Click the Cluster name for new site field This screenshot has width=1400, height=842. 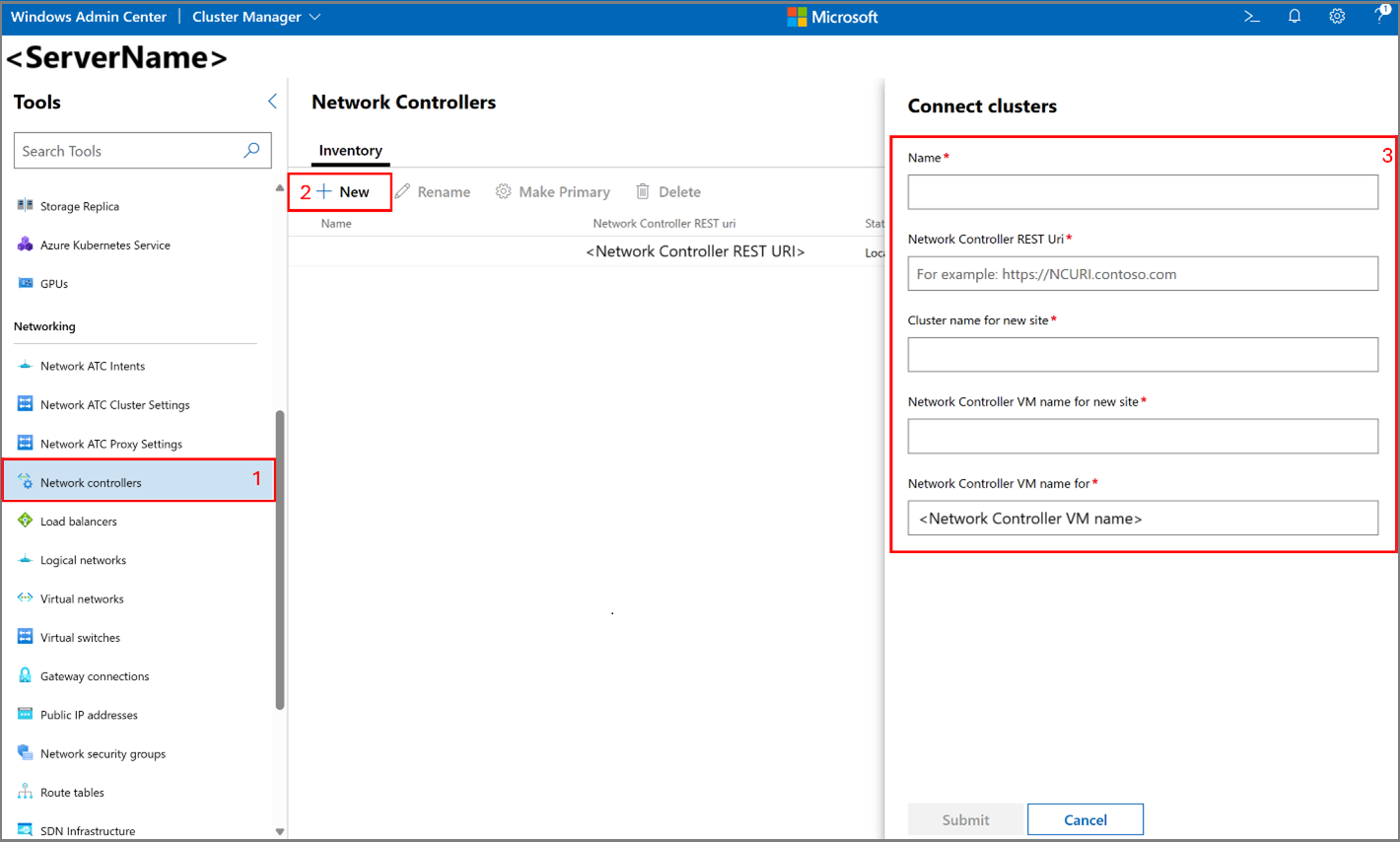(1142, 355)
